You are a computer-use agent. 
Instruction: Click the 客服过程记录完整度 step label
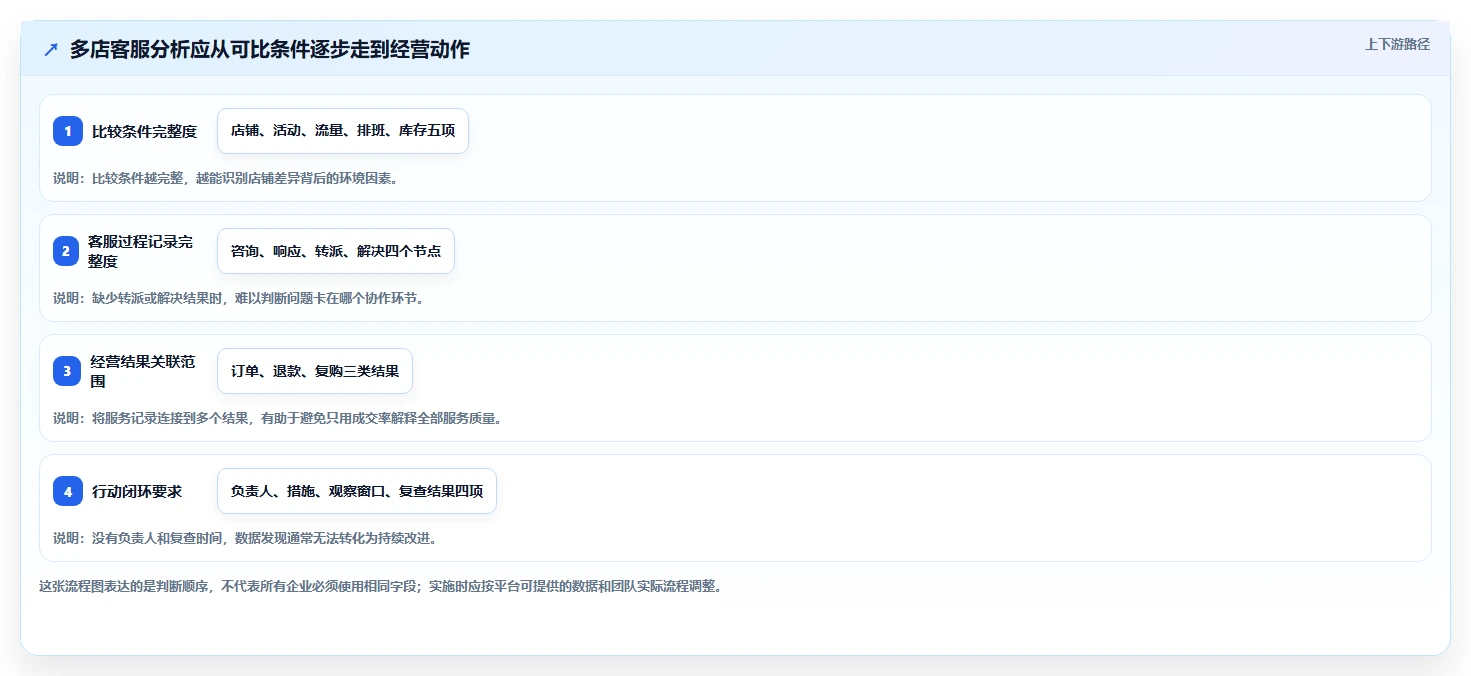pos(140,251)
